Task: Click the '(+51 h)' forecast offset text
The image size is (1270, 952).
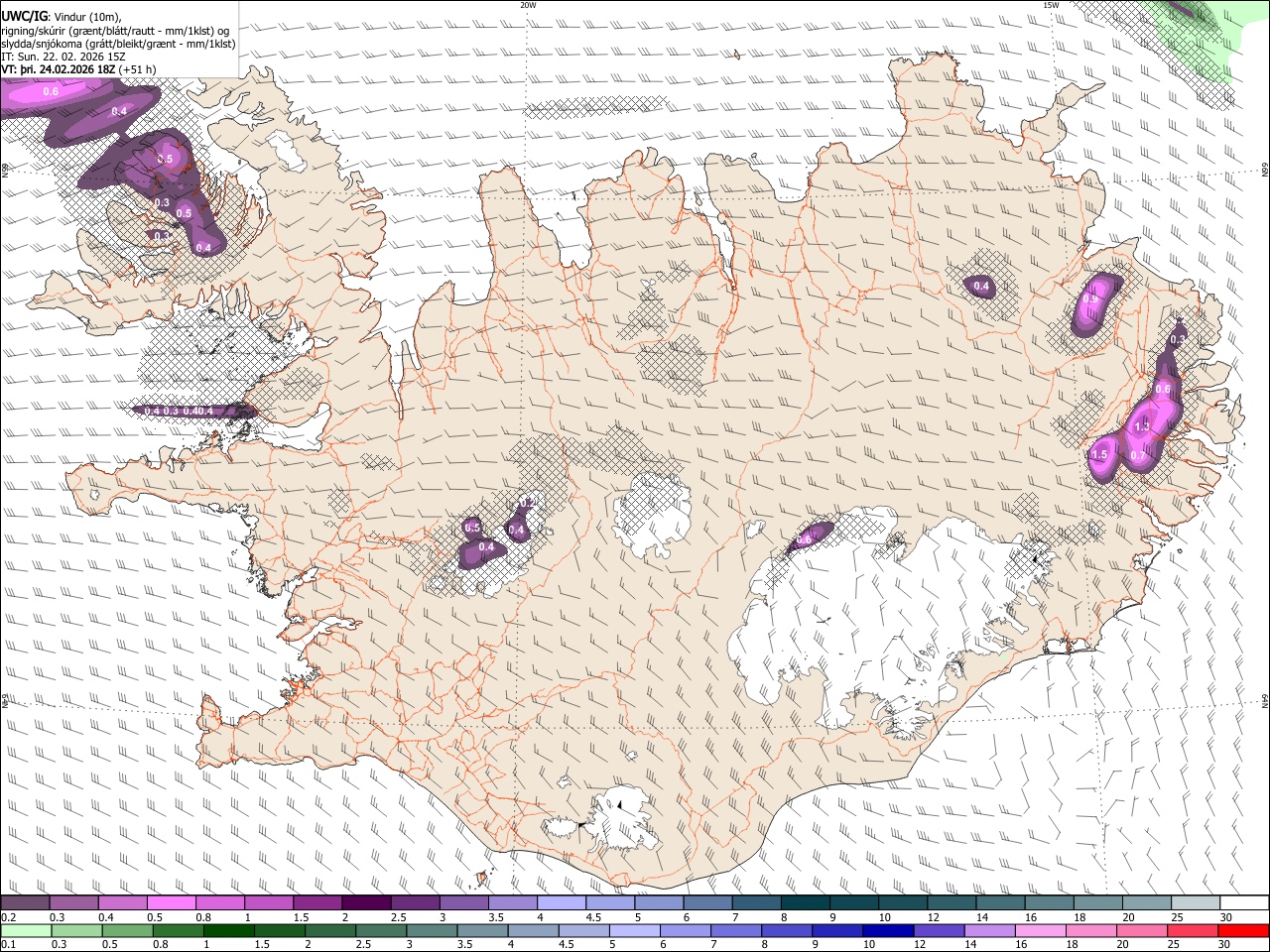Action: (138, 69)
